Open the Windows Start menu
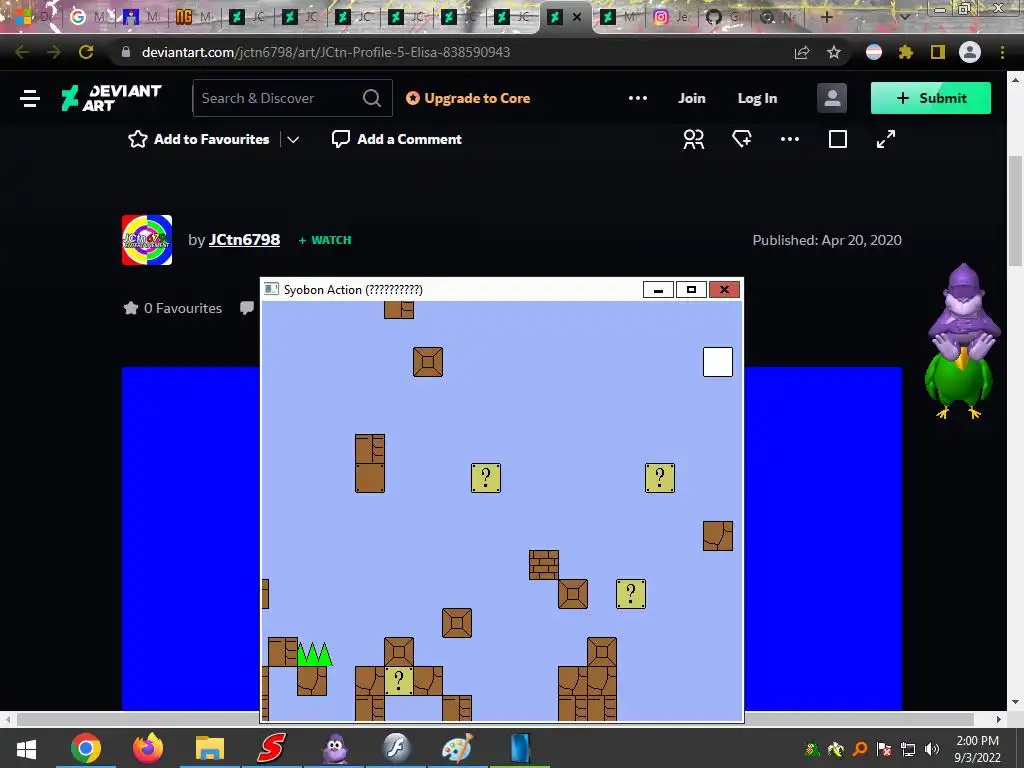 (x=25, y=748)
